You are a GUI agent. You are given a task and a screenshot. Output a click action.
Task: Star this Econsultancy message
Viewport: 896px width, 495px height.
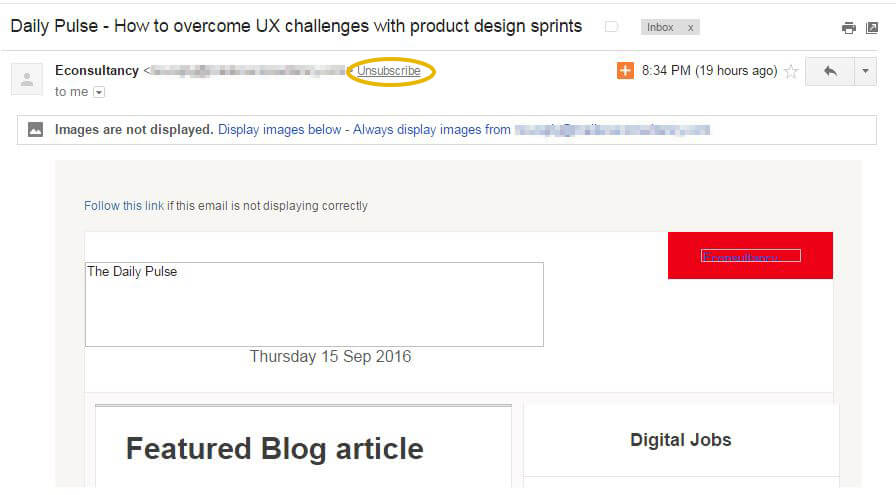pyautogui.click(x=791, y=71)
